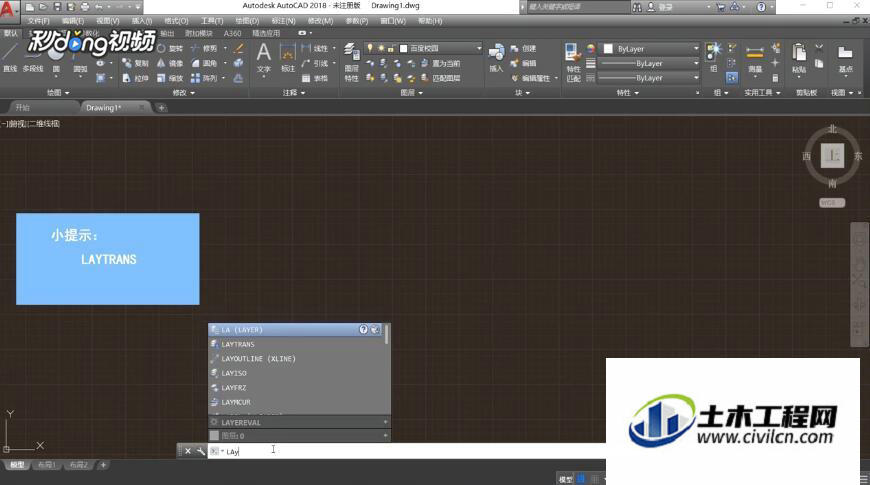Click the 表格 (Table) tool
The image size is (870, 485).
(315, 78)
